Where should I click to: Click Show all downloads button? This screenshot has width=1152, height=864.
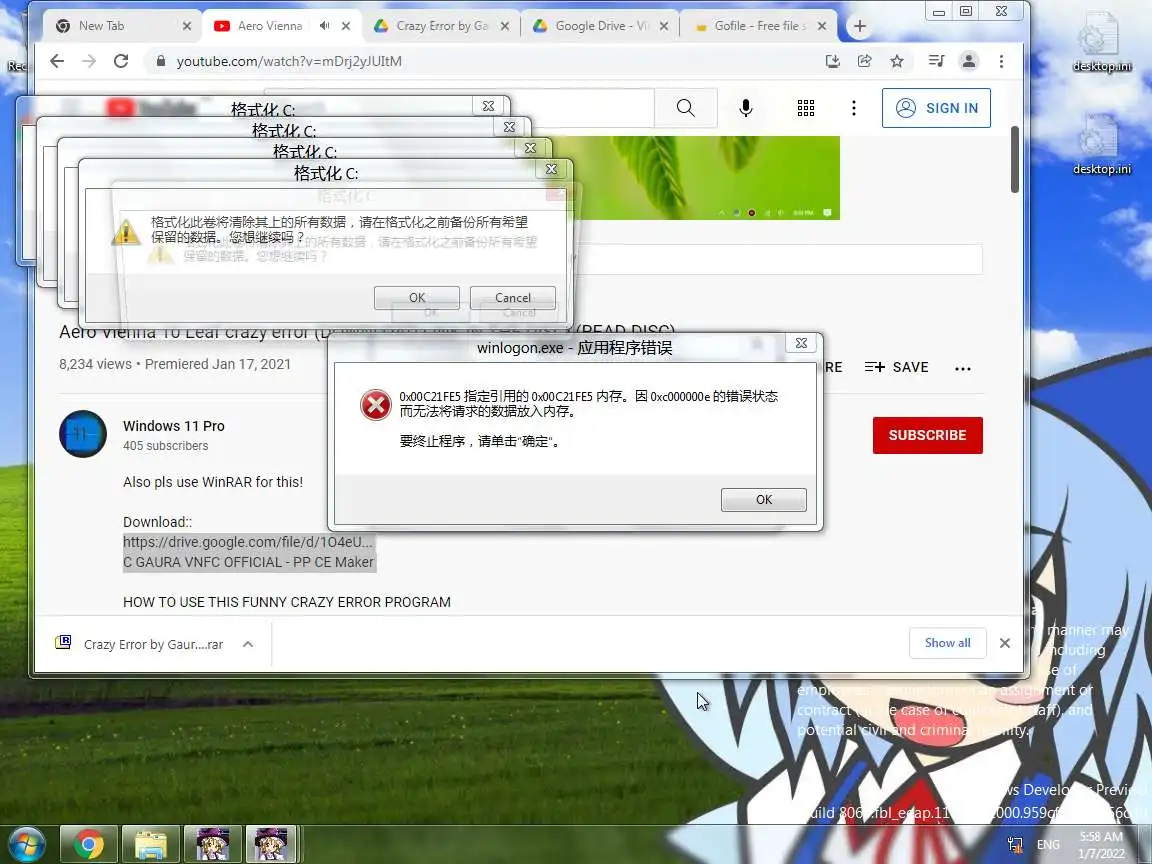pyautogui.click(x=947, y=643)
